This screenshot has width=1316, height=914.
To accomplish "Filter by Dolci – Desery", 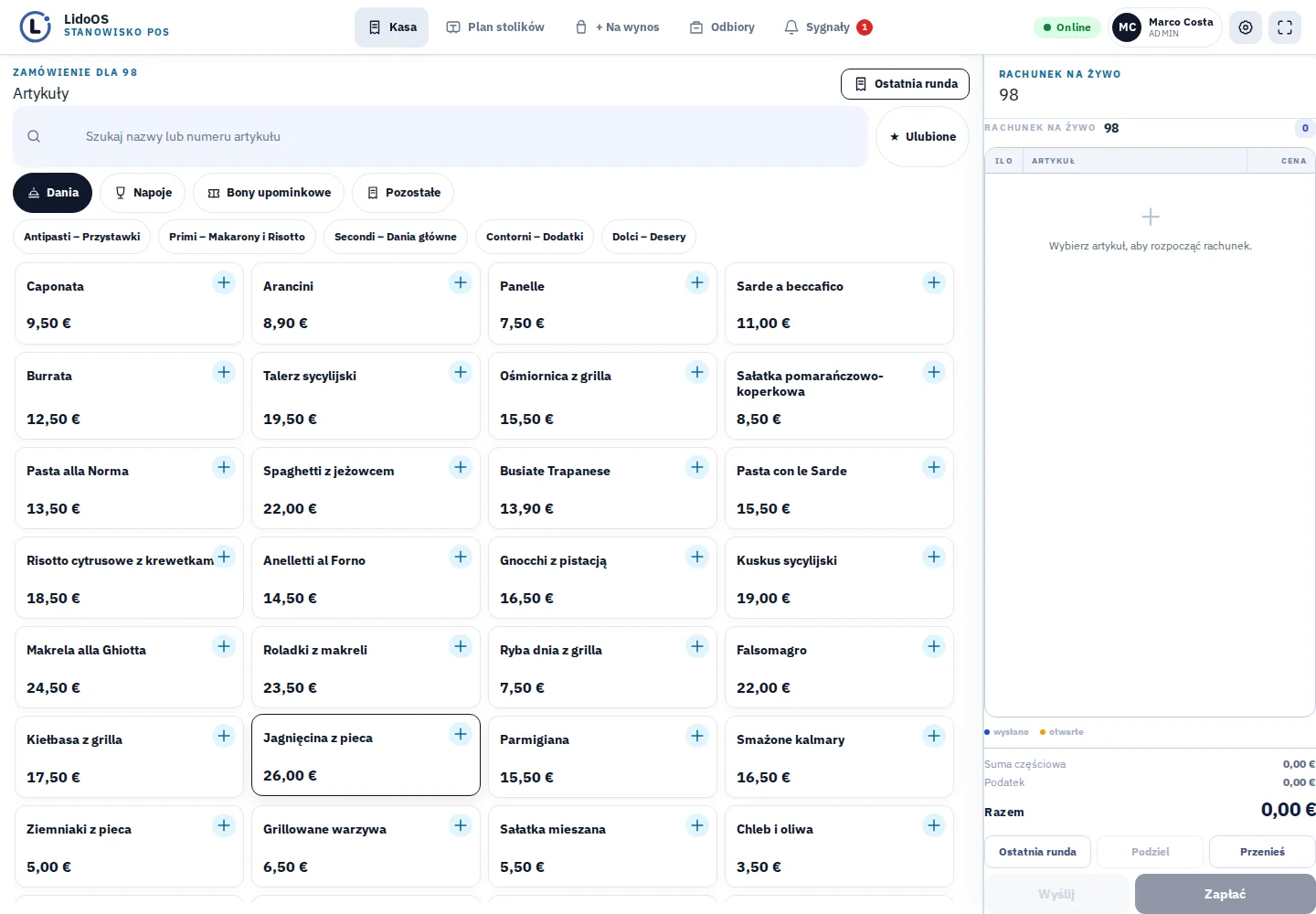I will (649, 237).
